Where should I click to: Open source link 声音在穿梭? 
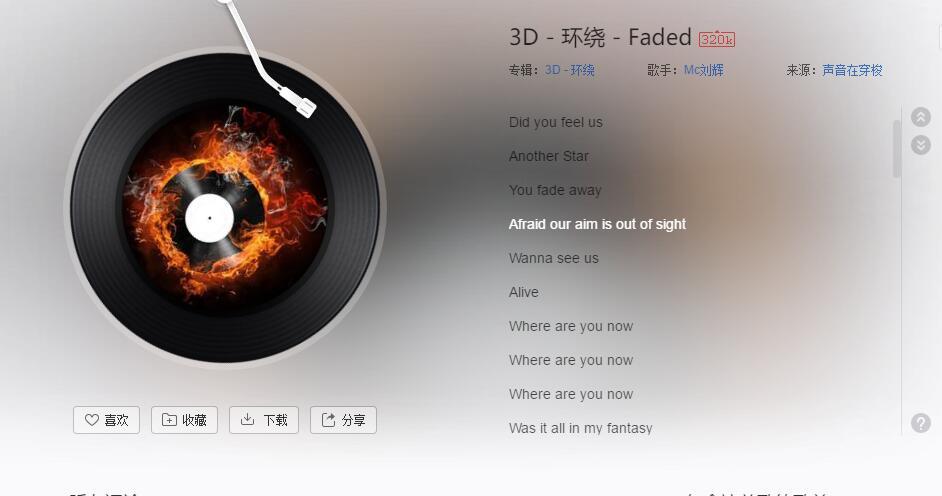(852, 70)
